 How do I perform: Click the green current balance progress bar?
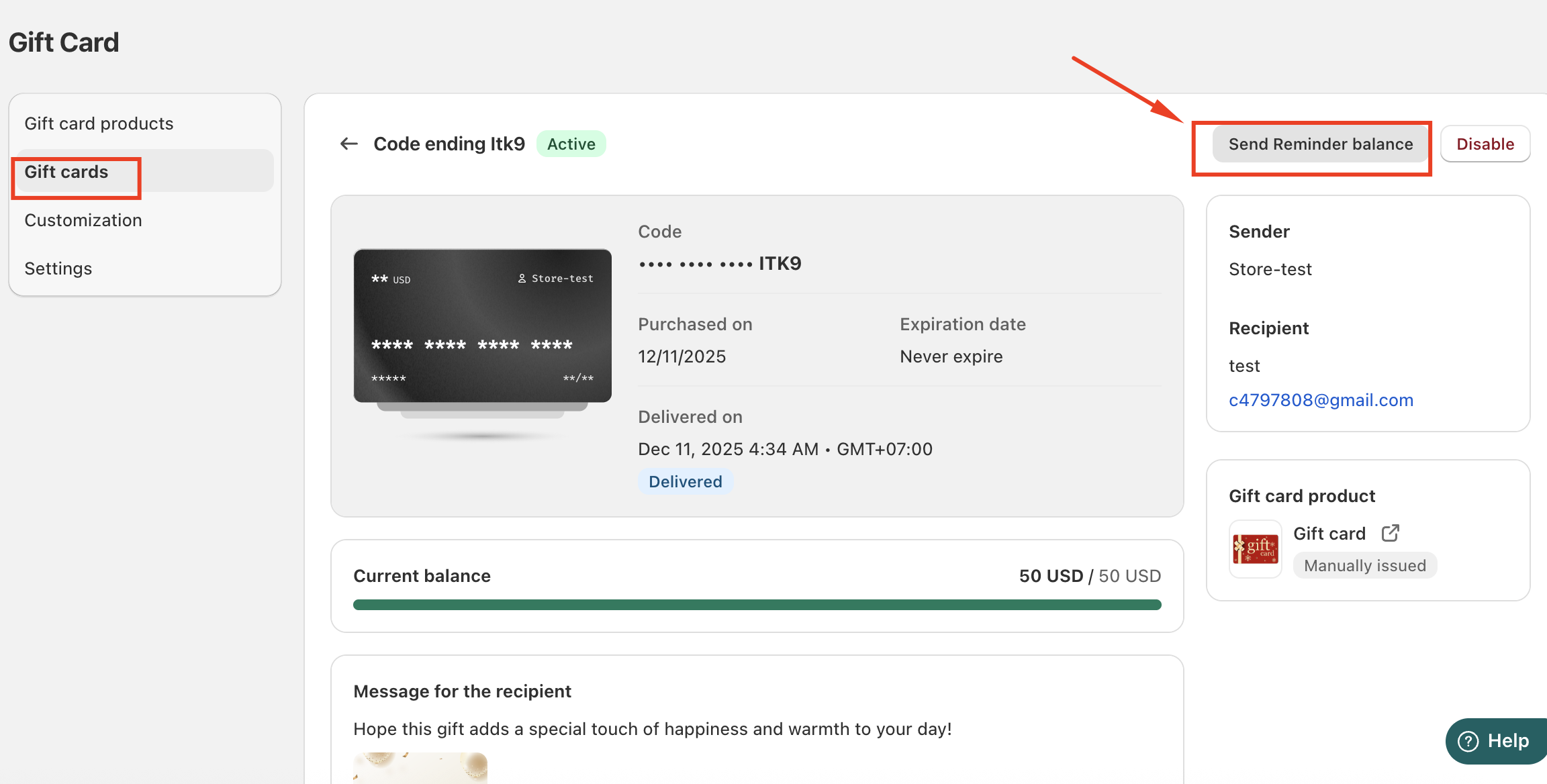(757, 605)
